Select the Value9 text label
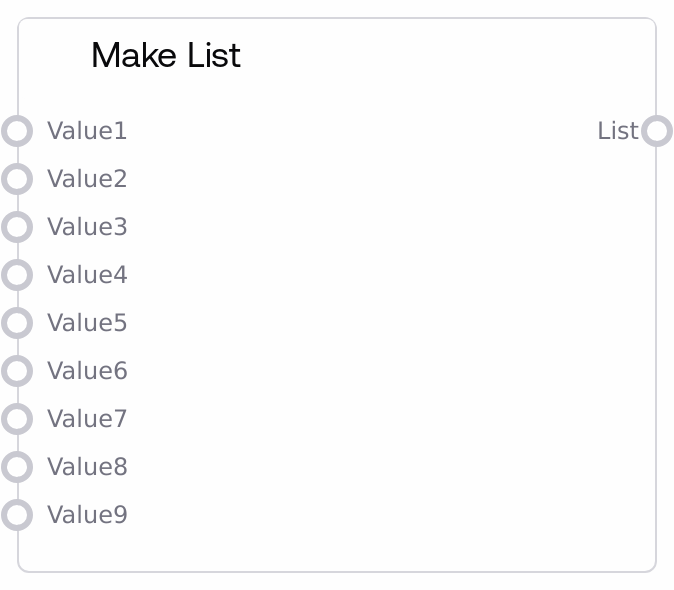The image size is (674, 590). (x=87, y=515)
